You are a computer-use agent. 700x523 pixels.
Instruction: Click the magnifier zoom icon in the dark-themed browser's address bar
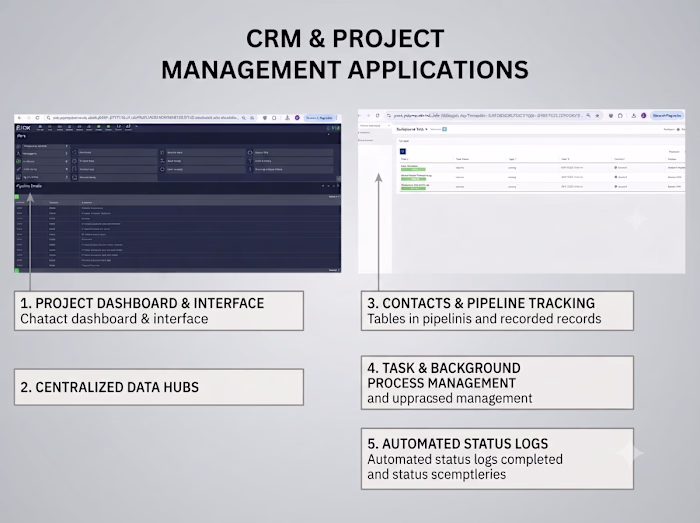click(x=244, y=118)
